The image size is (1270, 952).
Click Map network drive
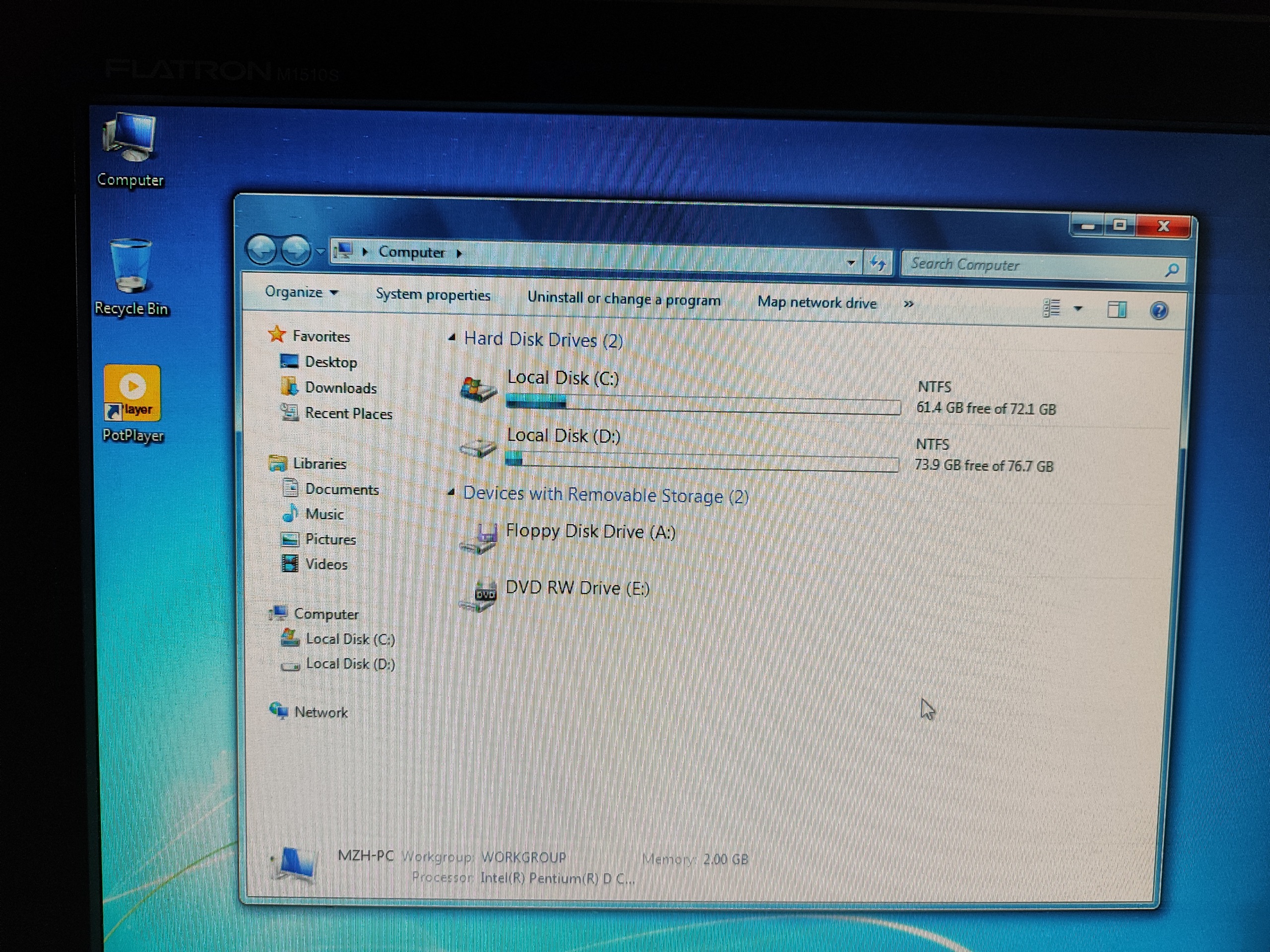817,302
